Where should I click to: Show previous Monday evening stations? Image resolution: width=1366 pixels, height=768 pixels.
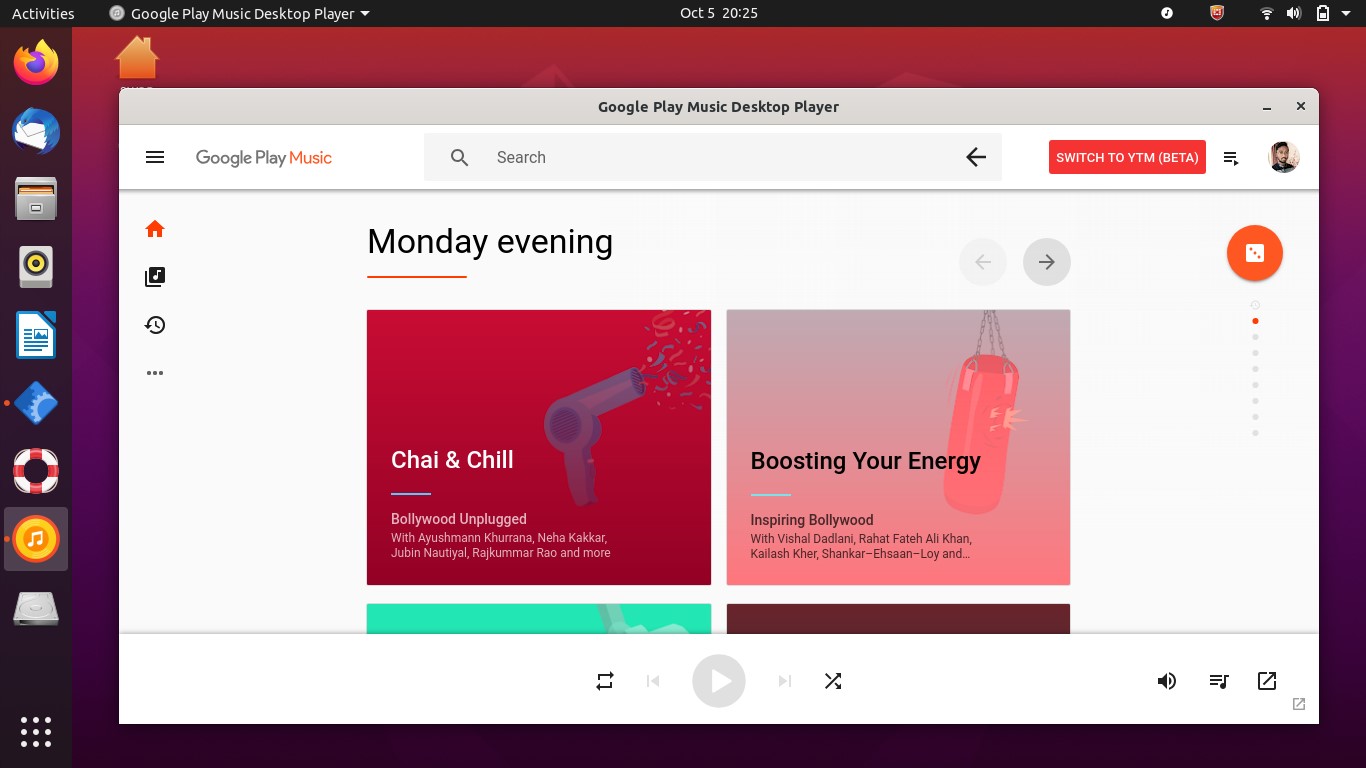(x=983, y=262)
